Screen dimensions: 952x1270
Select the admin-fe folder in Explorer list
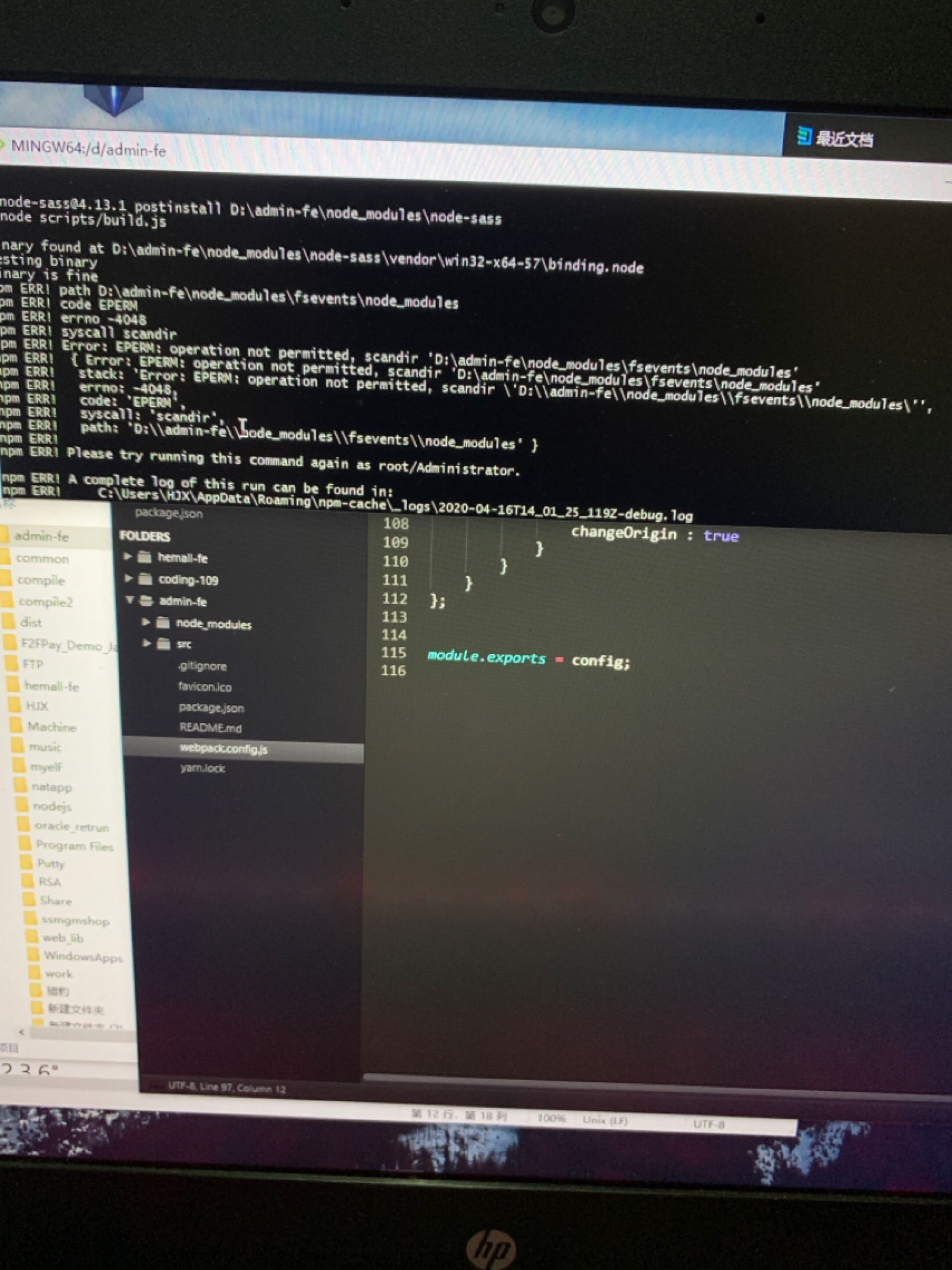click(x=41, y=536)
